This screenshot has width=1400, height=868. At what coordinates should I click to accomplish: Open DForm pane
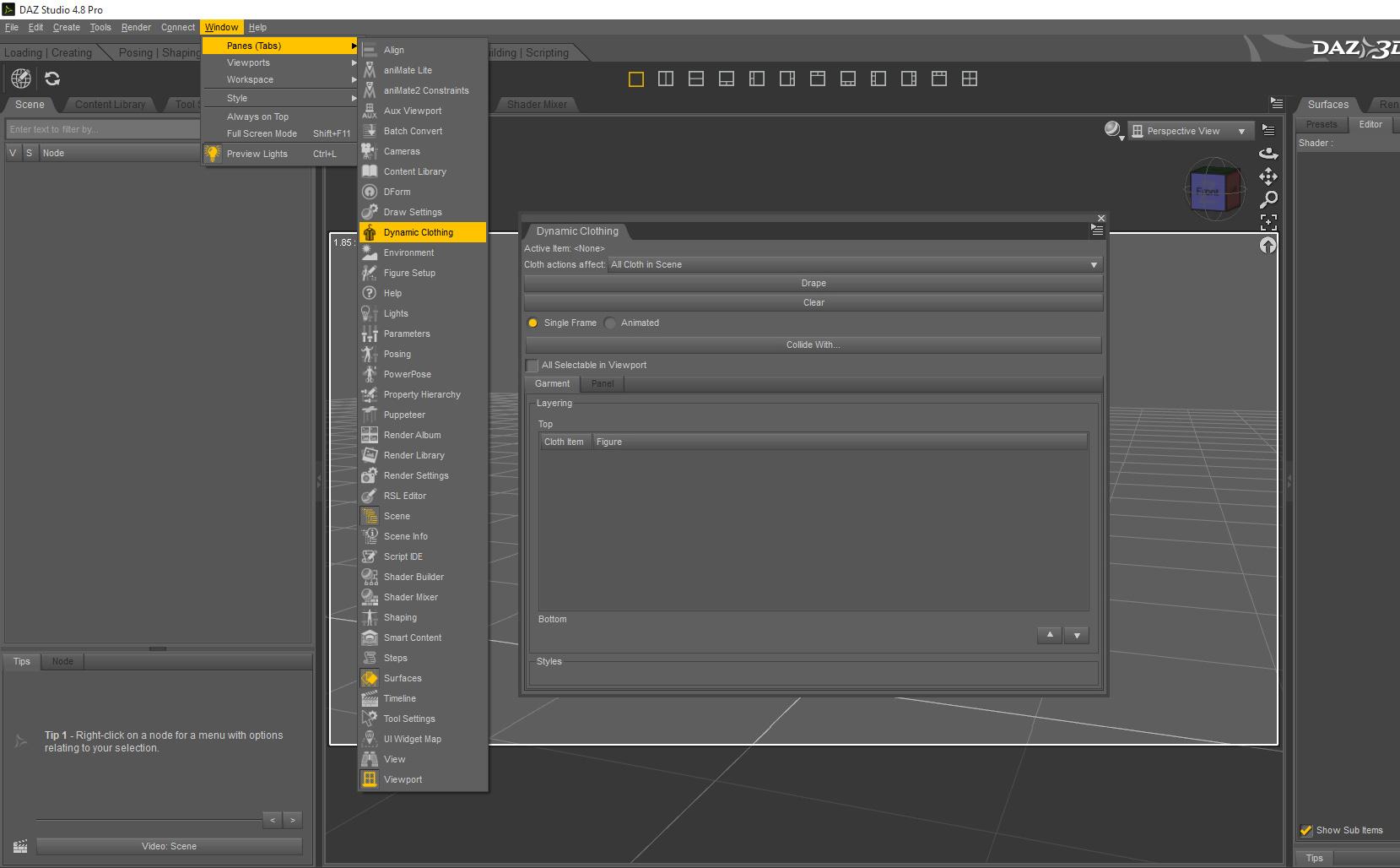(x=423, y=192)
